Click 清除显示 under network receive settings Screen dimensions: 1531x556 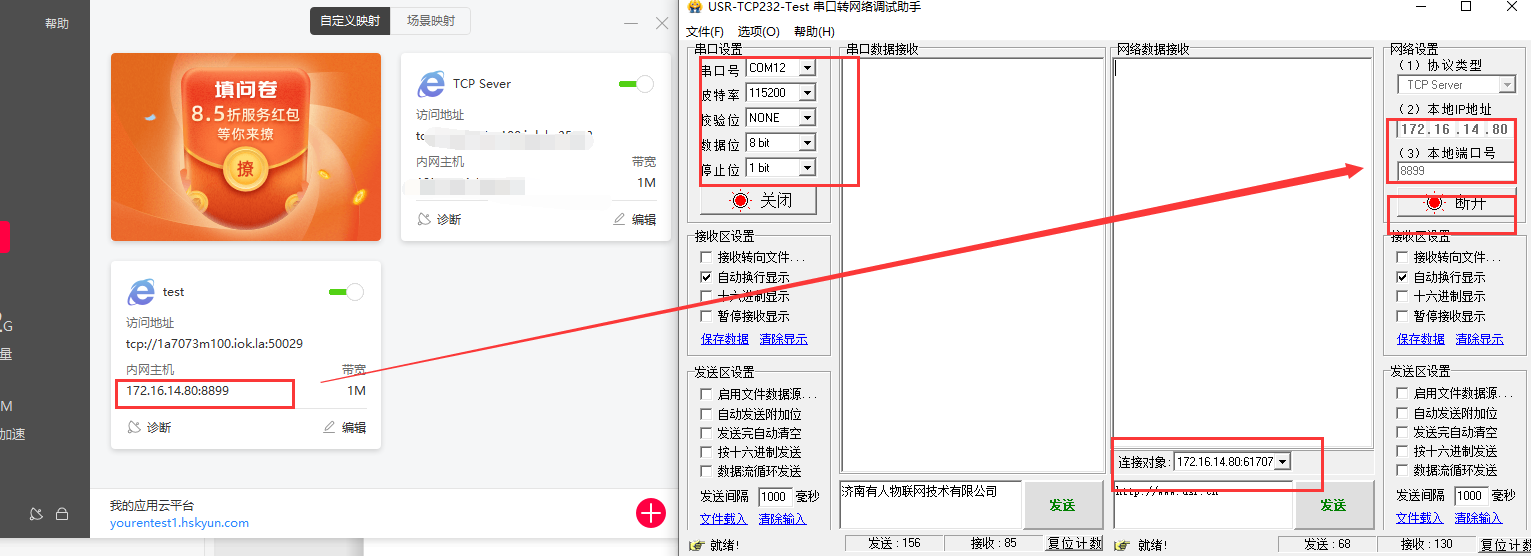click(1479, 339)
